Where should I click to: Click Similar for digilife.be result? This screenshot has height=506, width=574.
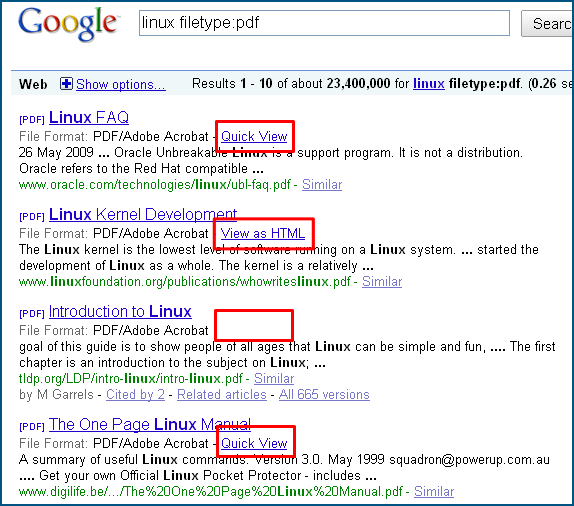point(434,491)
